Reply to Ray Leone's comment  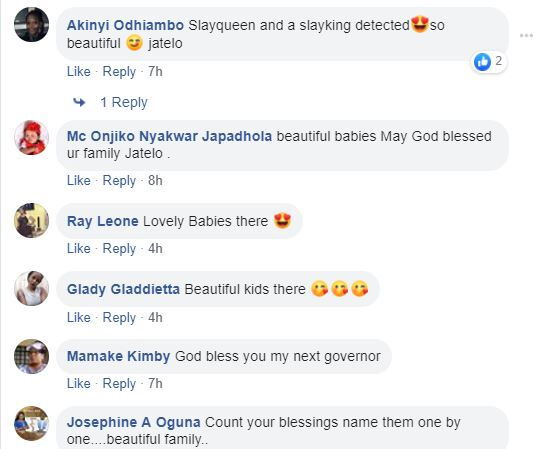click(119, 248)
